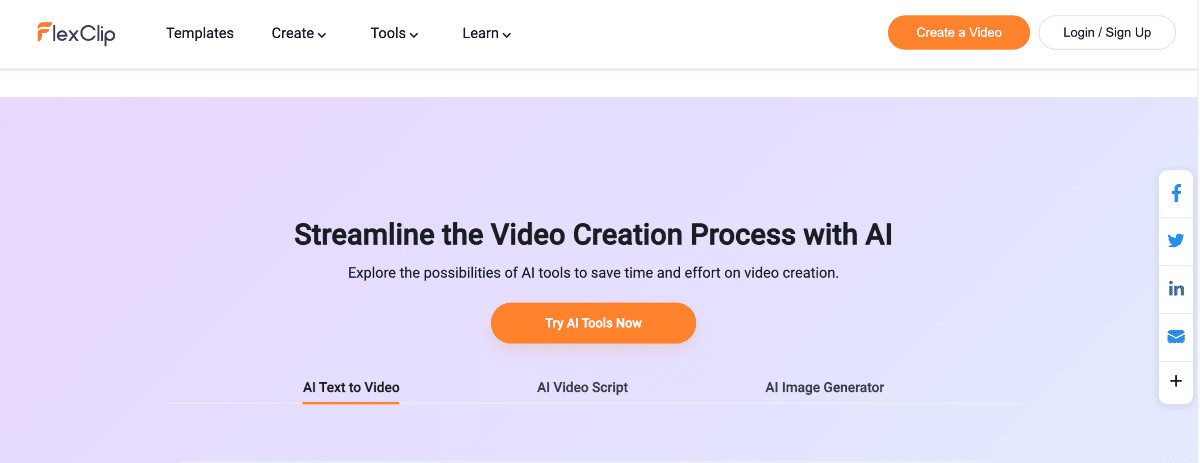1200x463 pixels.
Task: Click the orange underline below AI Text to Video
Action: (351, 402)
